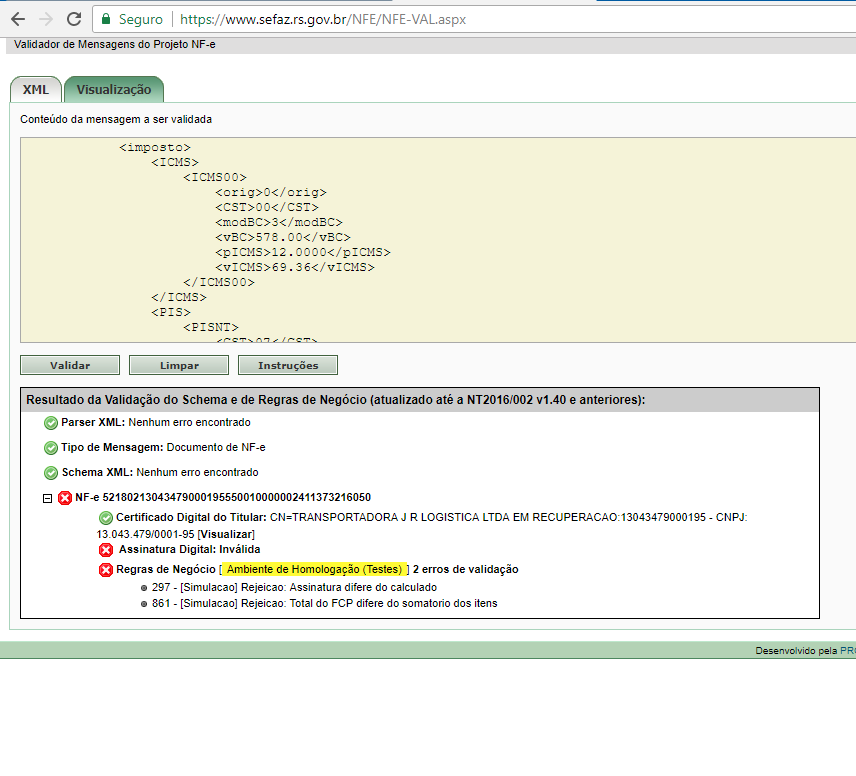856x776 pixels.
Task: Click the sefaz.rs.gov.br URL in the address bar
Action: coord(323,20)
